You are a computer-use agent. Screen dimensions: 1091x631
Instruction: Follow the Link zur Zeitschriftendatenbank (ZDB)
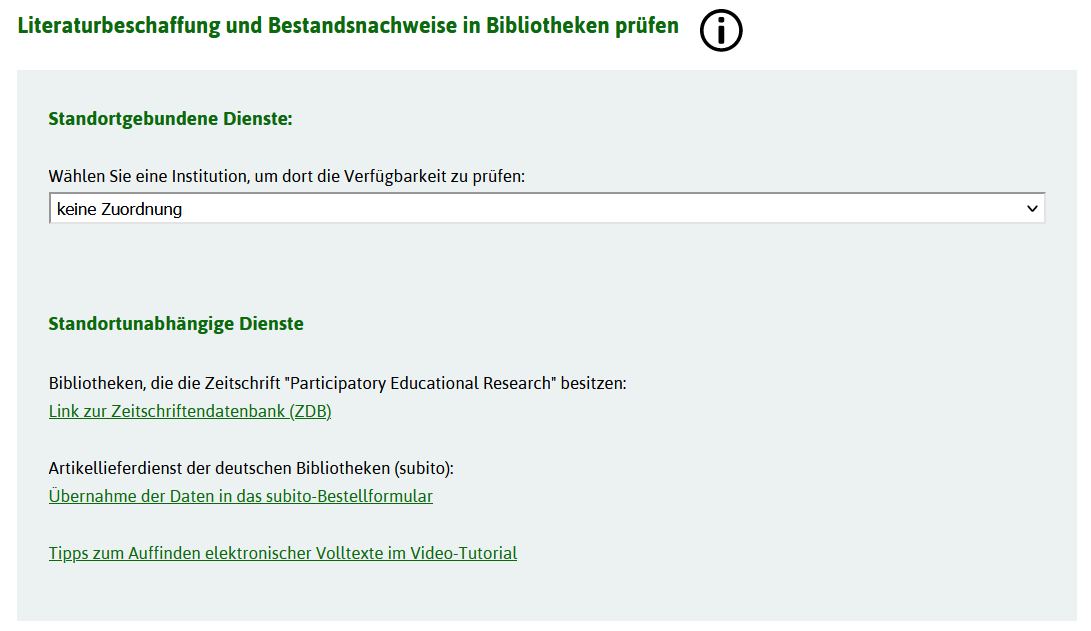190,411
